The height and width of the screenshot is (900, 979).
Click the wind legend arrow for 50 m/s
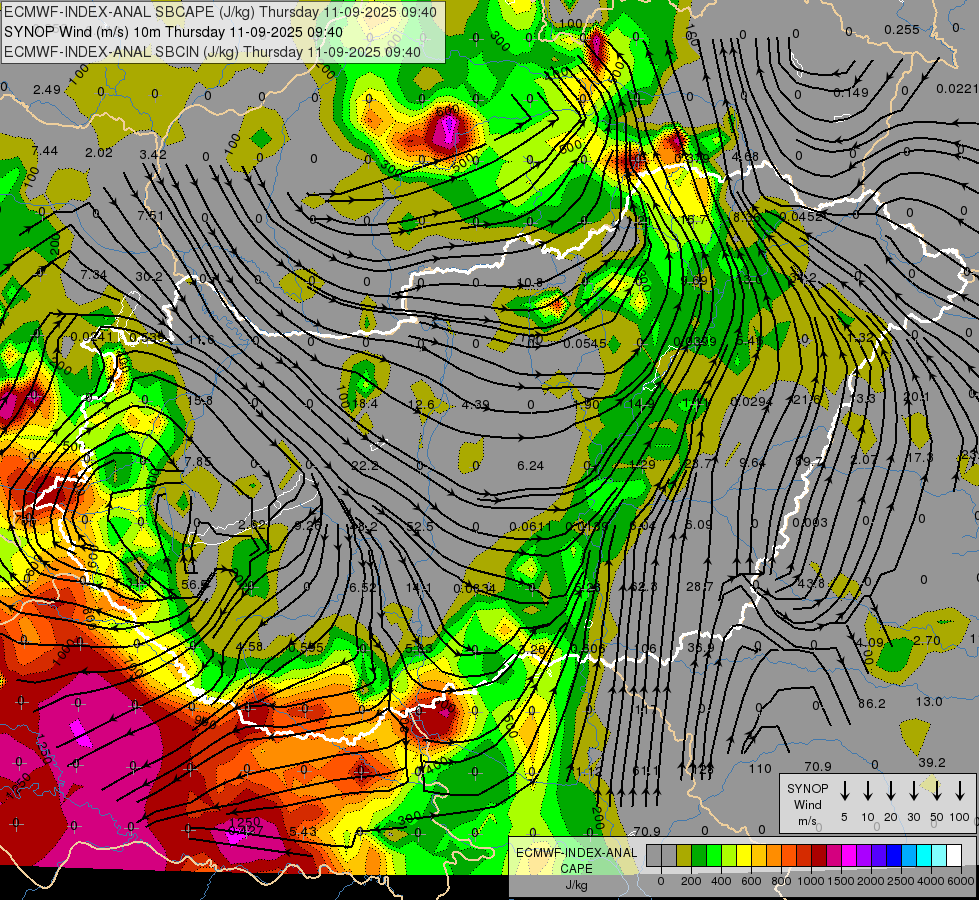tap(937, 790)
